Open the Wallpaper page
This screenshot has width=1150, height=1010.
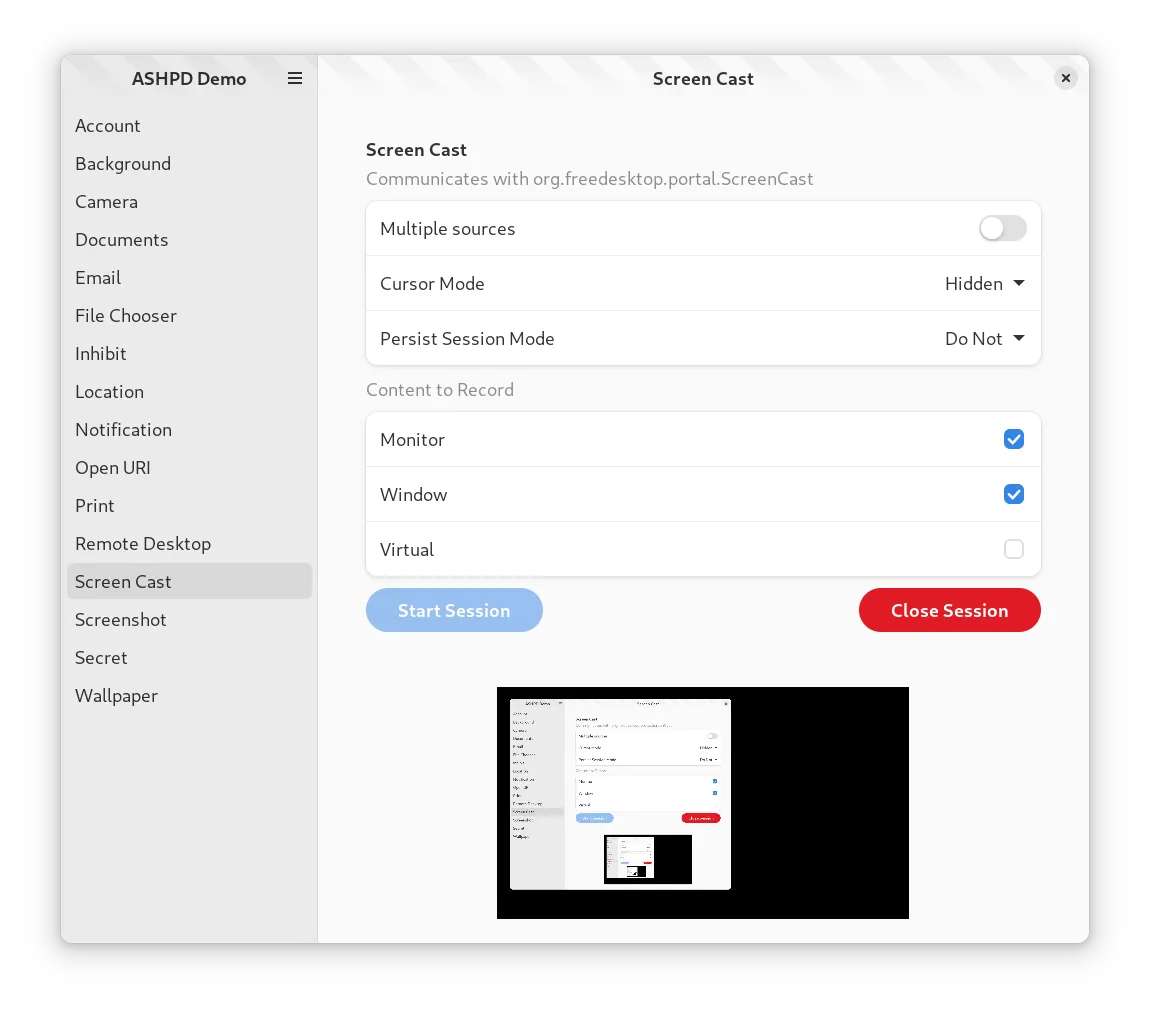[x=116, y=696]
